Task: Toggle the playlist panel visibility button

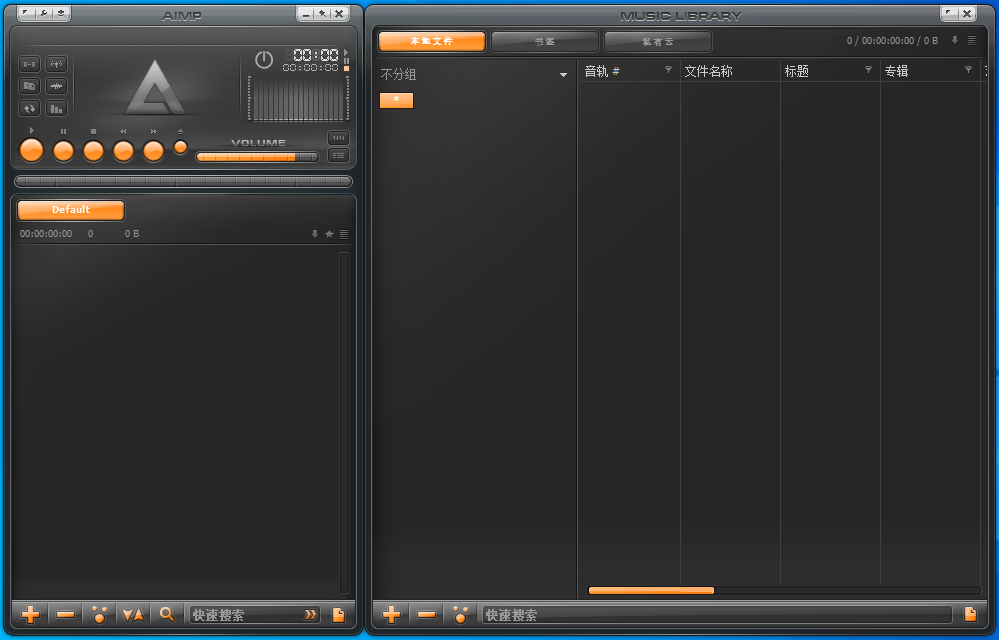Action: tap(338, 155)
